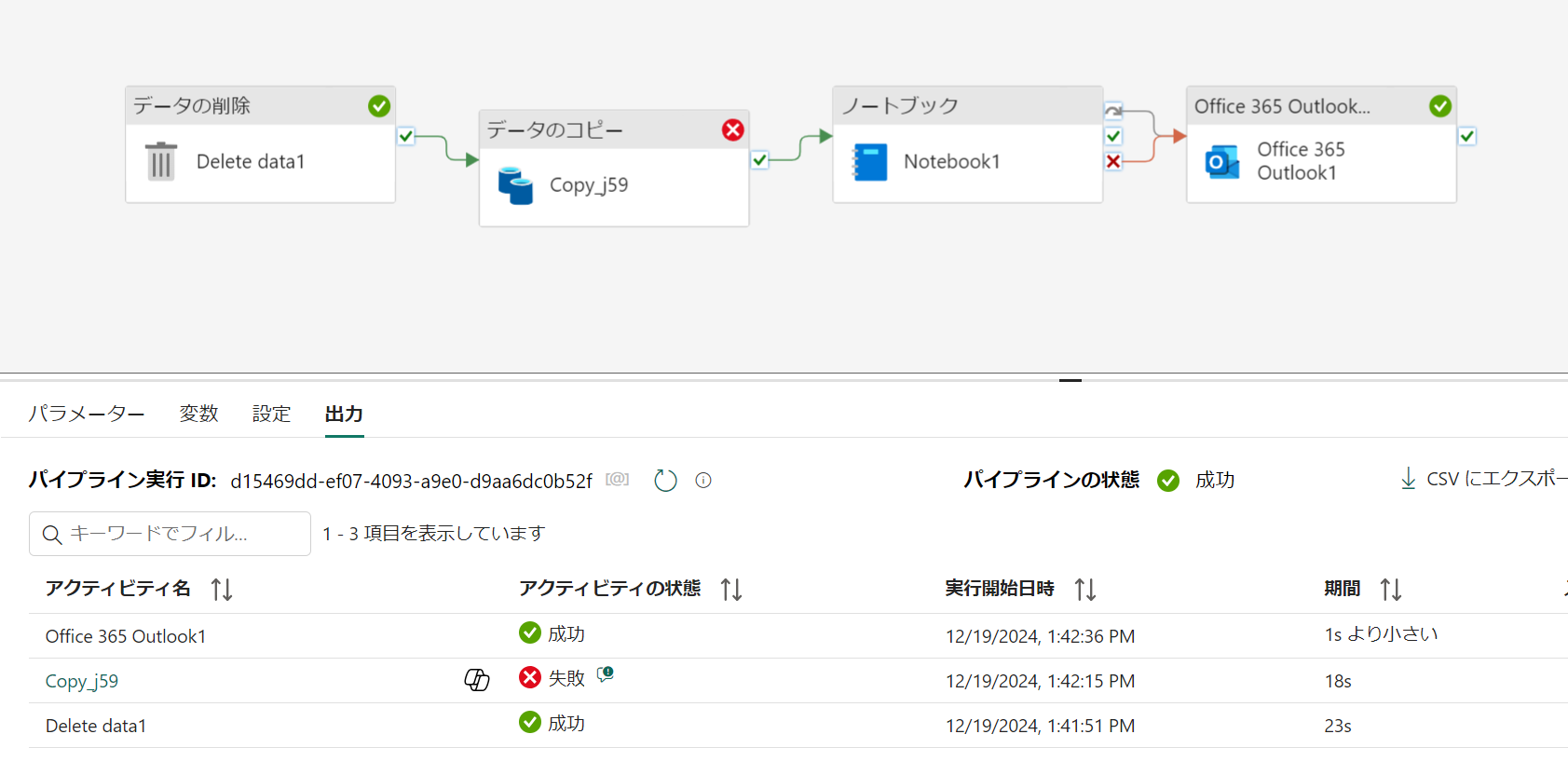Image resolution: width=1568 pixels, height=775 pixels.
Task: Switch to the パラメーター tab
Action: 87,414
